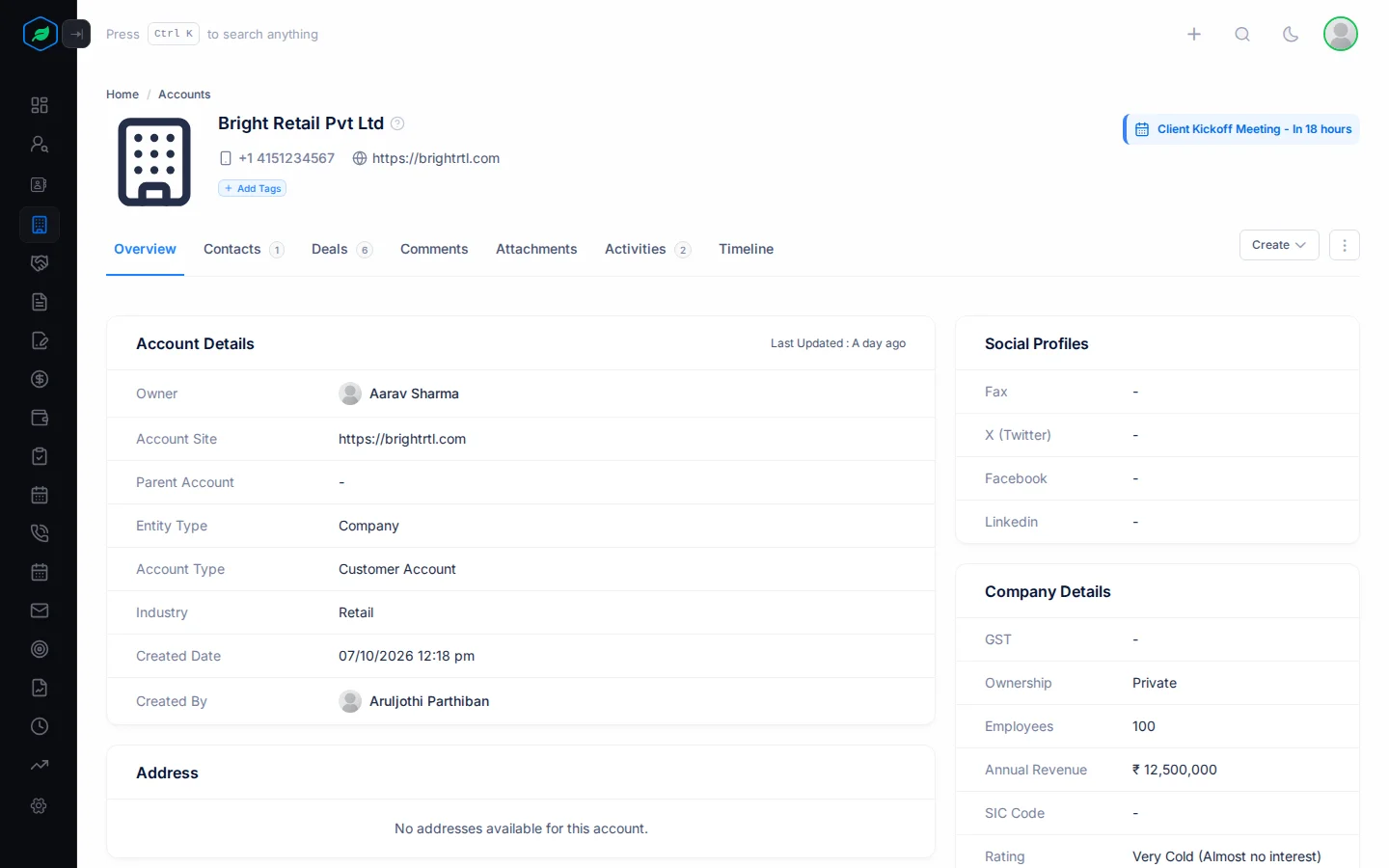The width and height of the screenshot is (1389, 868).
Task: Click the Ctrl K search anything field
Action: pyautogui.click(x=212, y=34)
